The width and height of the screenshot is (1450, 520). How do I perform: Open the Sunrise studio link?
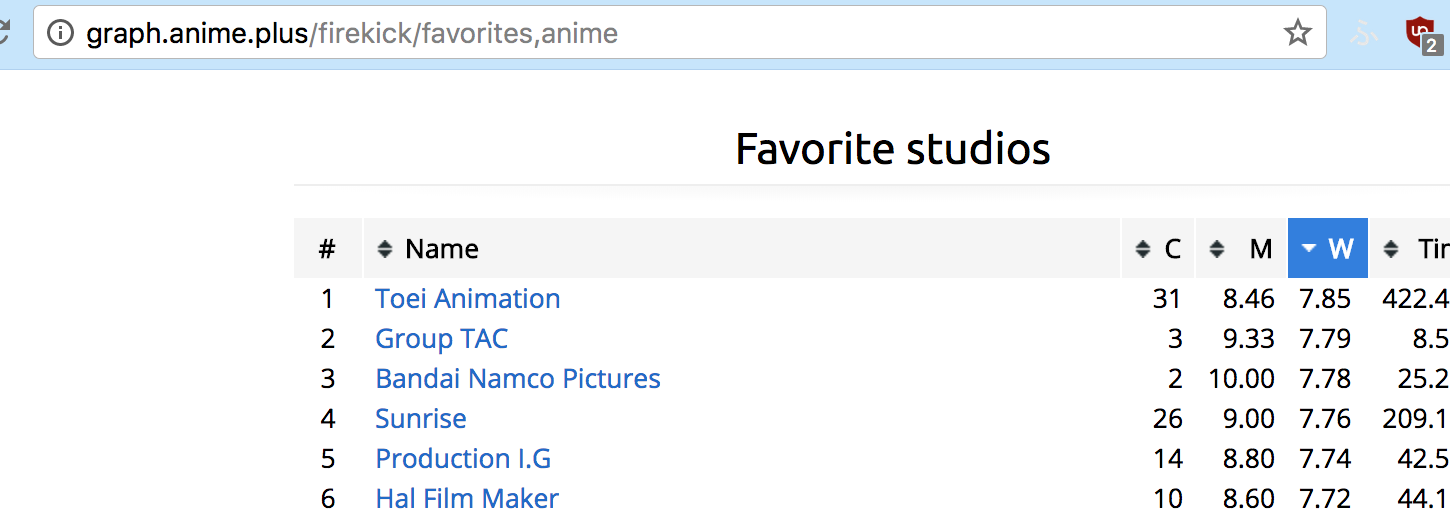[x=420, y=419]
